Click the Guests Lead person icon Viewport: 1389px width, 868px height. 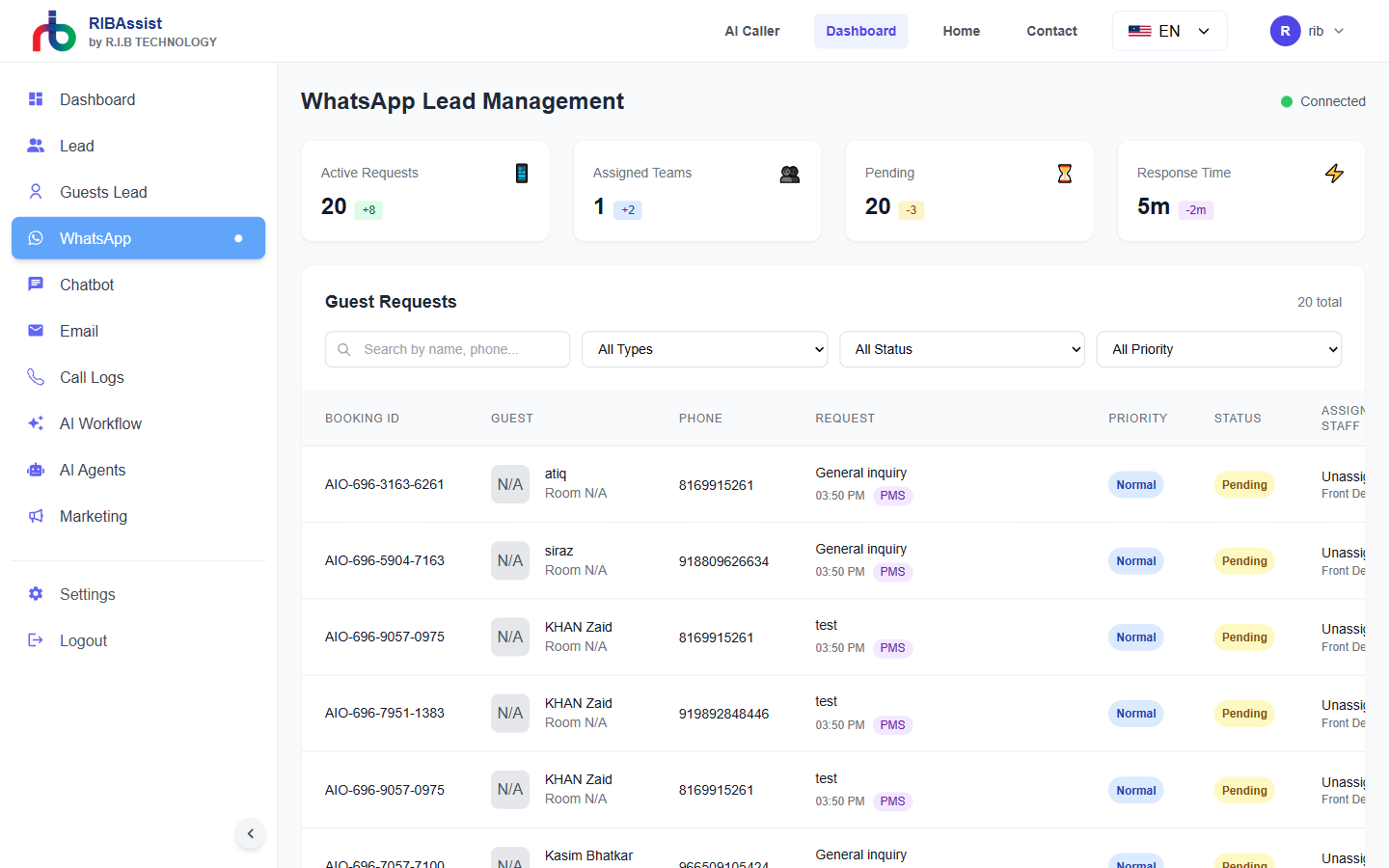click(x=36, y=192)
